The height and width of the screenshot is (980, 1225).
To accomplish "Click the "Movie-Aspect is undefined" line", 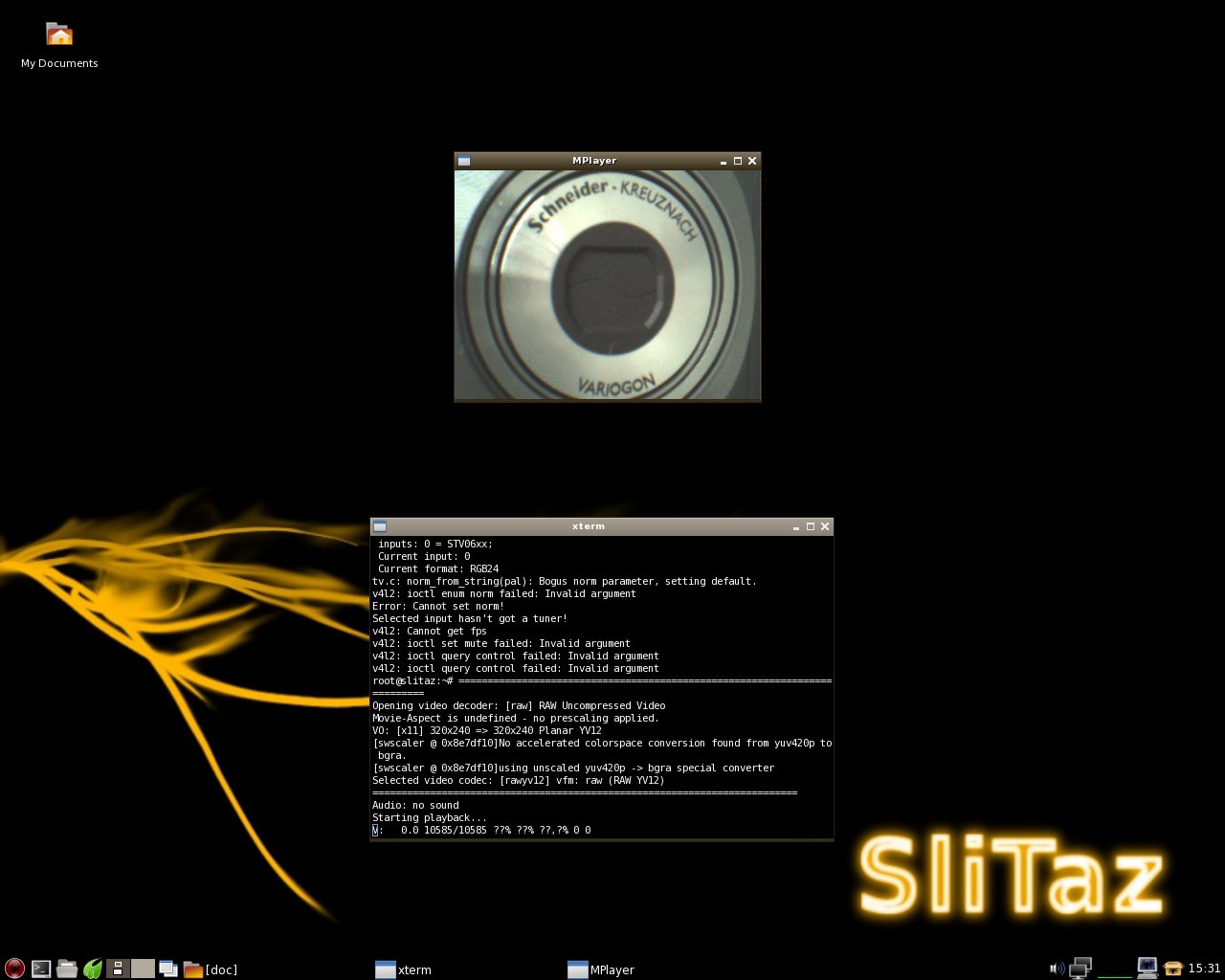I will (x=516, y=718).
